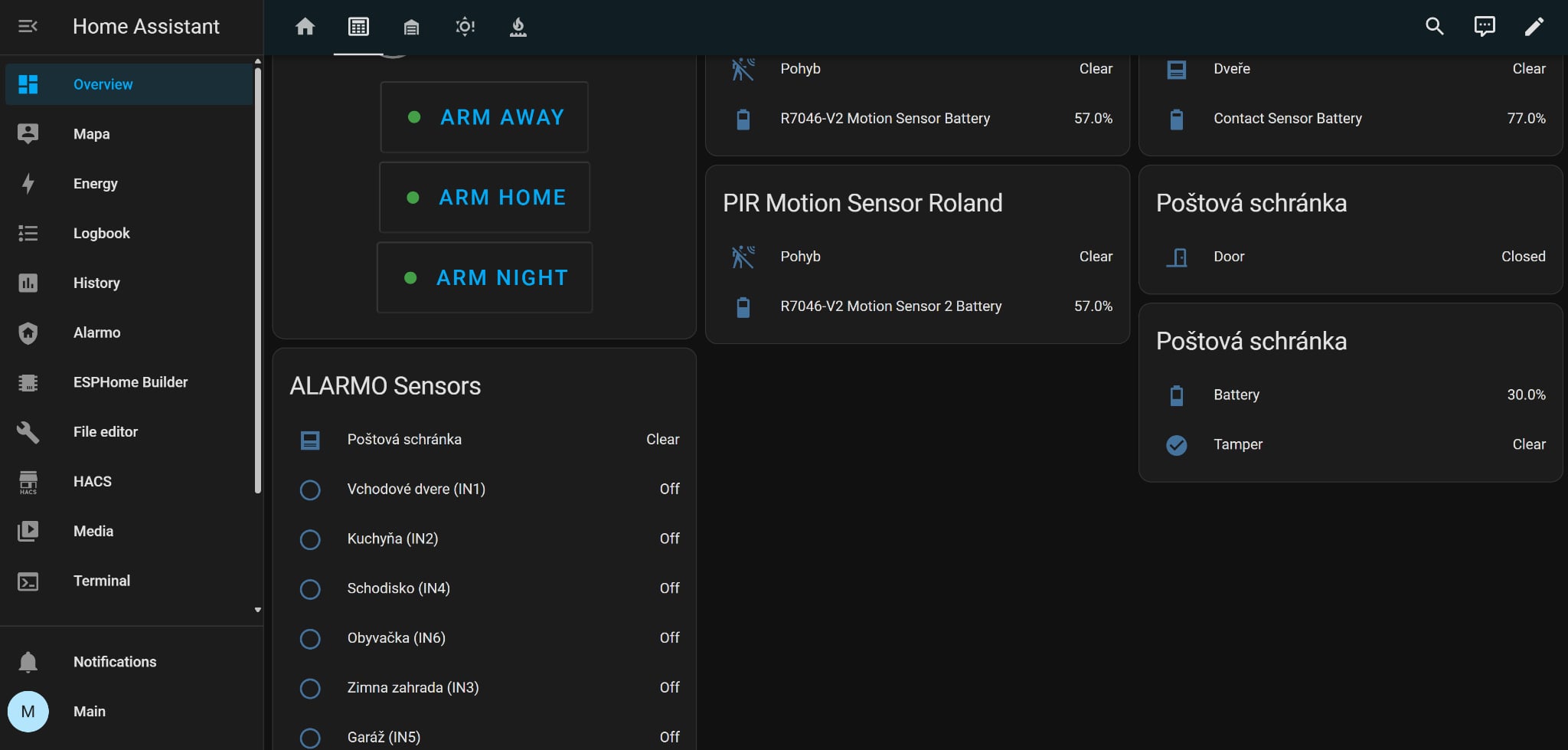Open Poštová schránka row in ALARMO Sensors
This screenshot has width=1568, height=750.
(x=485, y=440)
